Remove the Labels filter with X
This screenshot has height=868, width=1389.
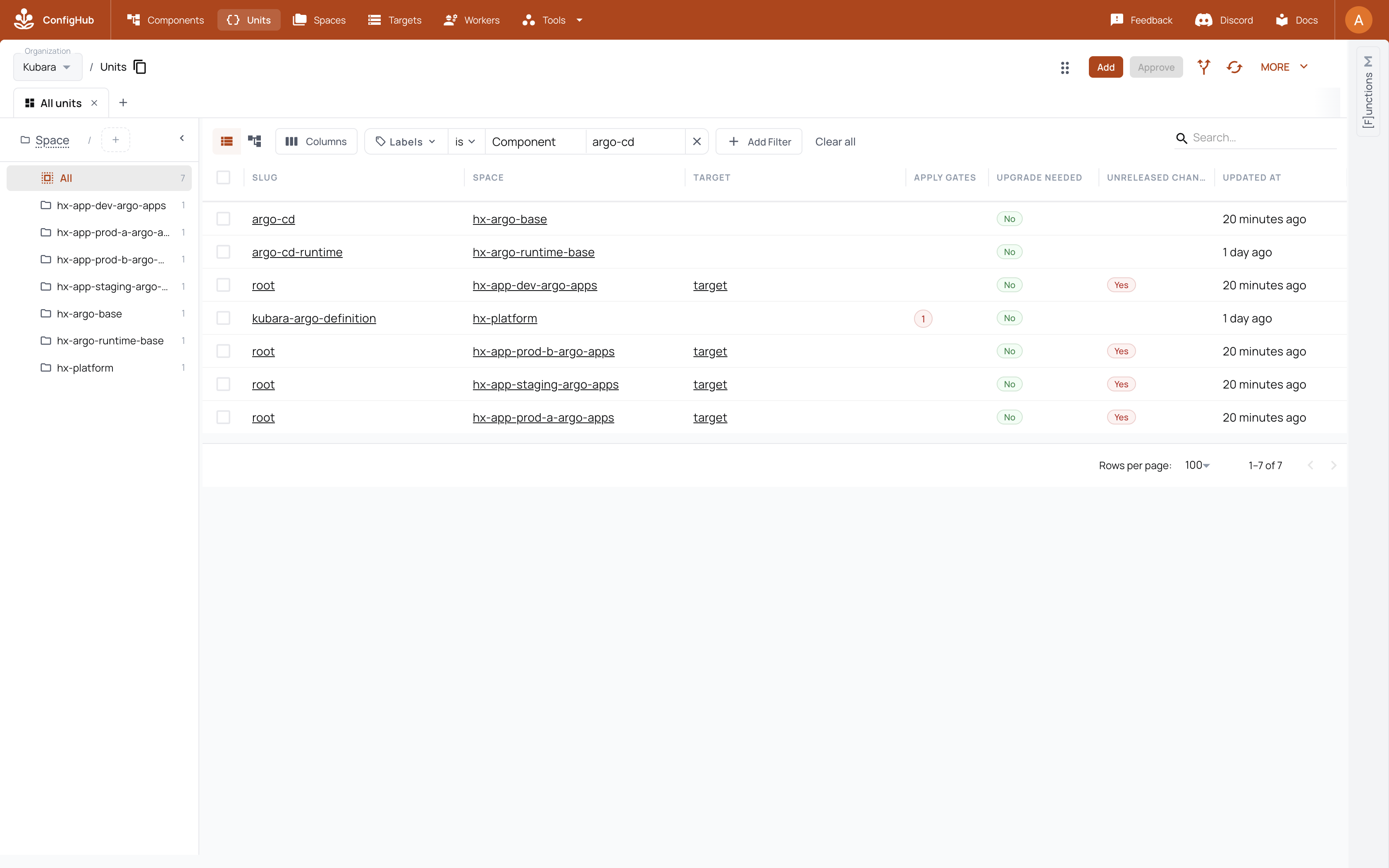click(x=697, y=141)
